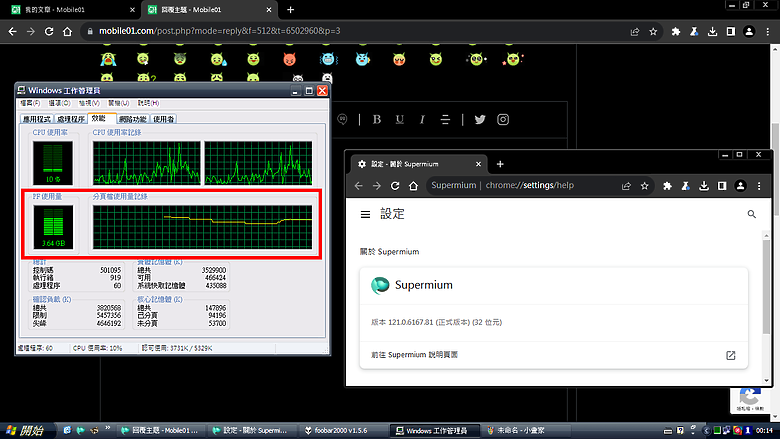This screenshot has height=439, width=780.
Task: Open 說明(H) menu in Task Manager
Action: click(148, 103)
